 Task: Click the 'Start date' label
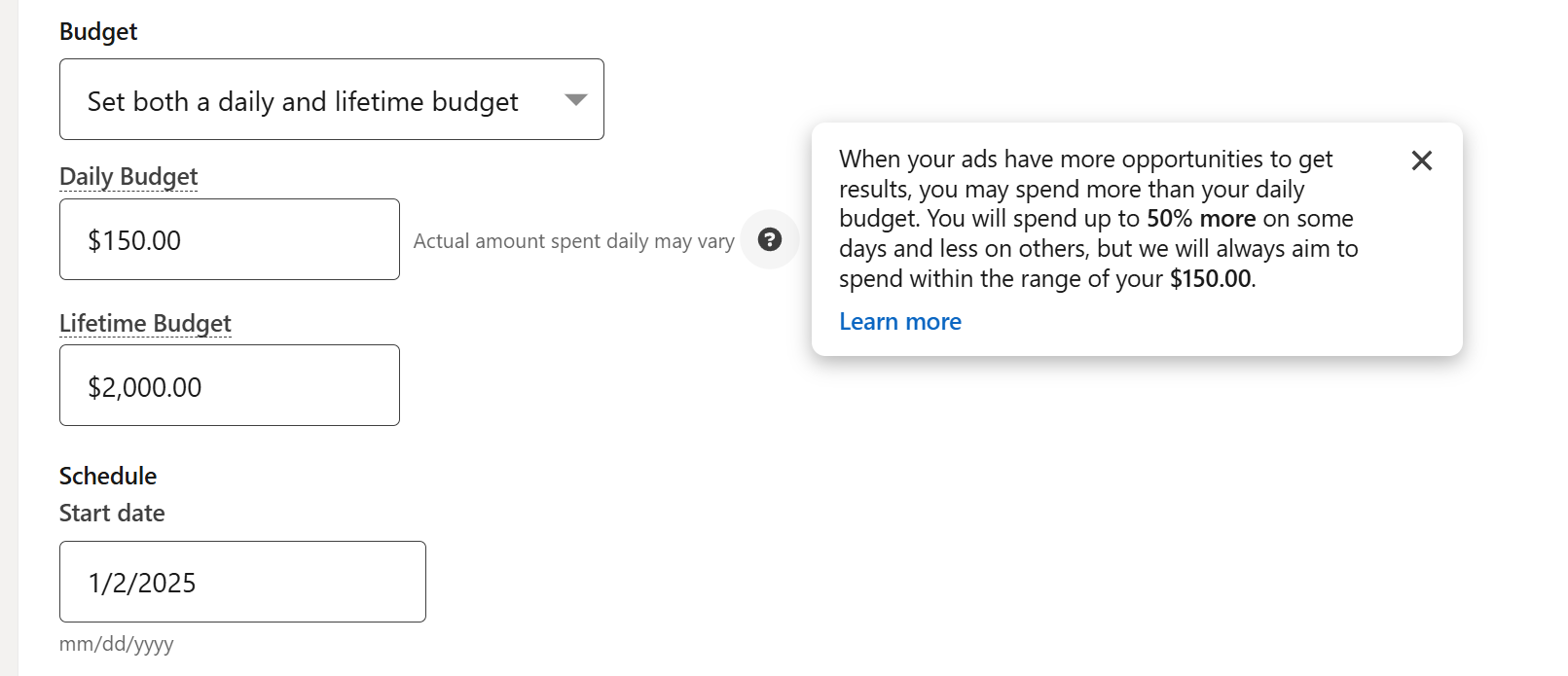(112, 513)
